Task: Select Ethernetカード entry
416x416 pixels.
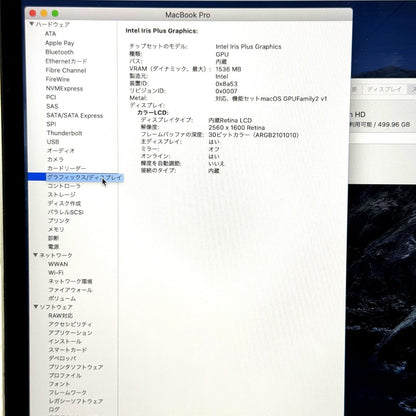Action: pos(66,61)
